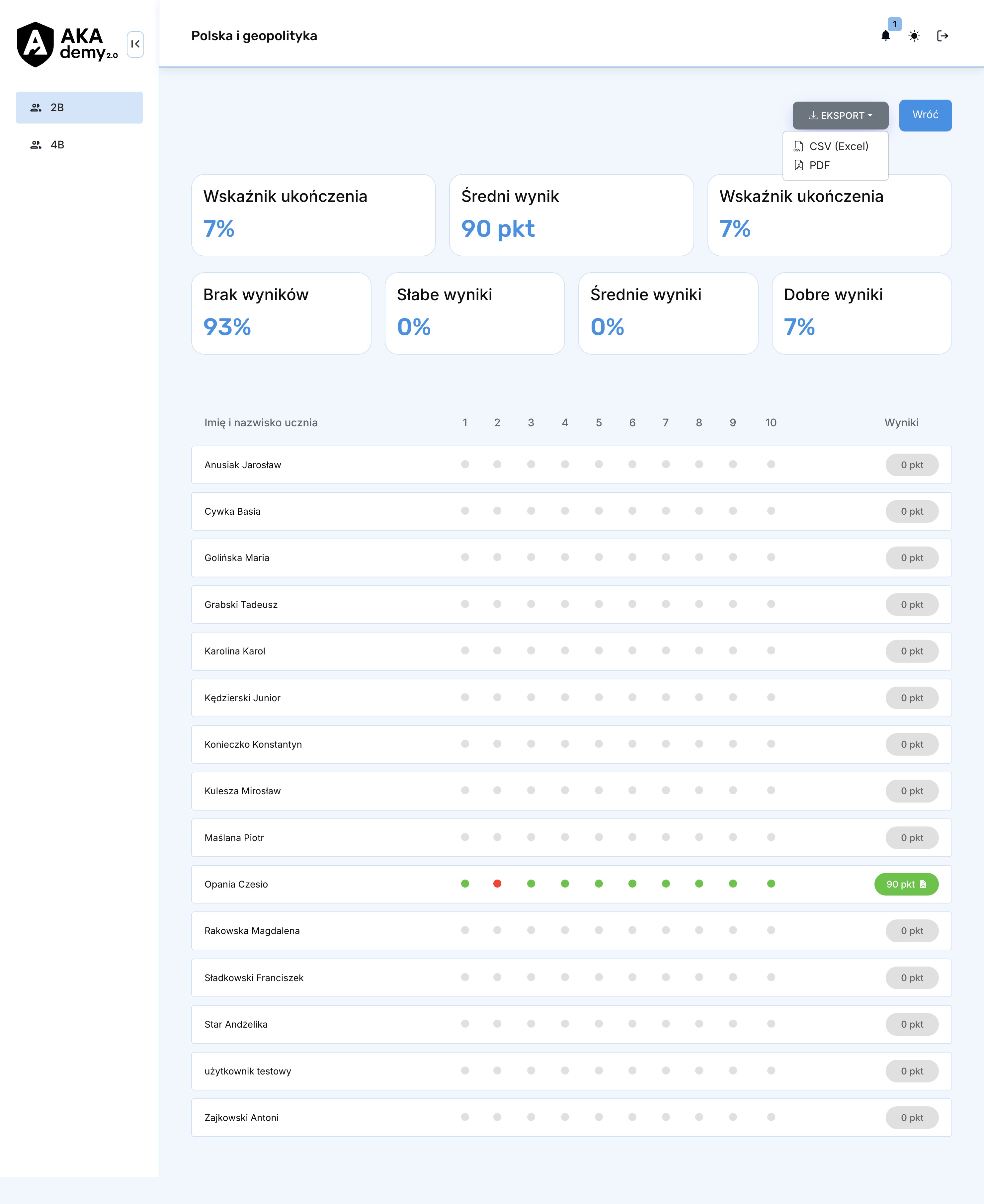Click Opania Czesio's first green answer dot
The image size is (984, 1204).
[x=465, y=884]
